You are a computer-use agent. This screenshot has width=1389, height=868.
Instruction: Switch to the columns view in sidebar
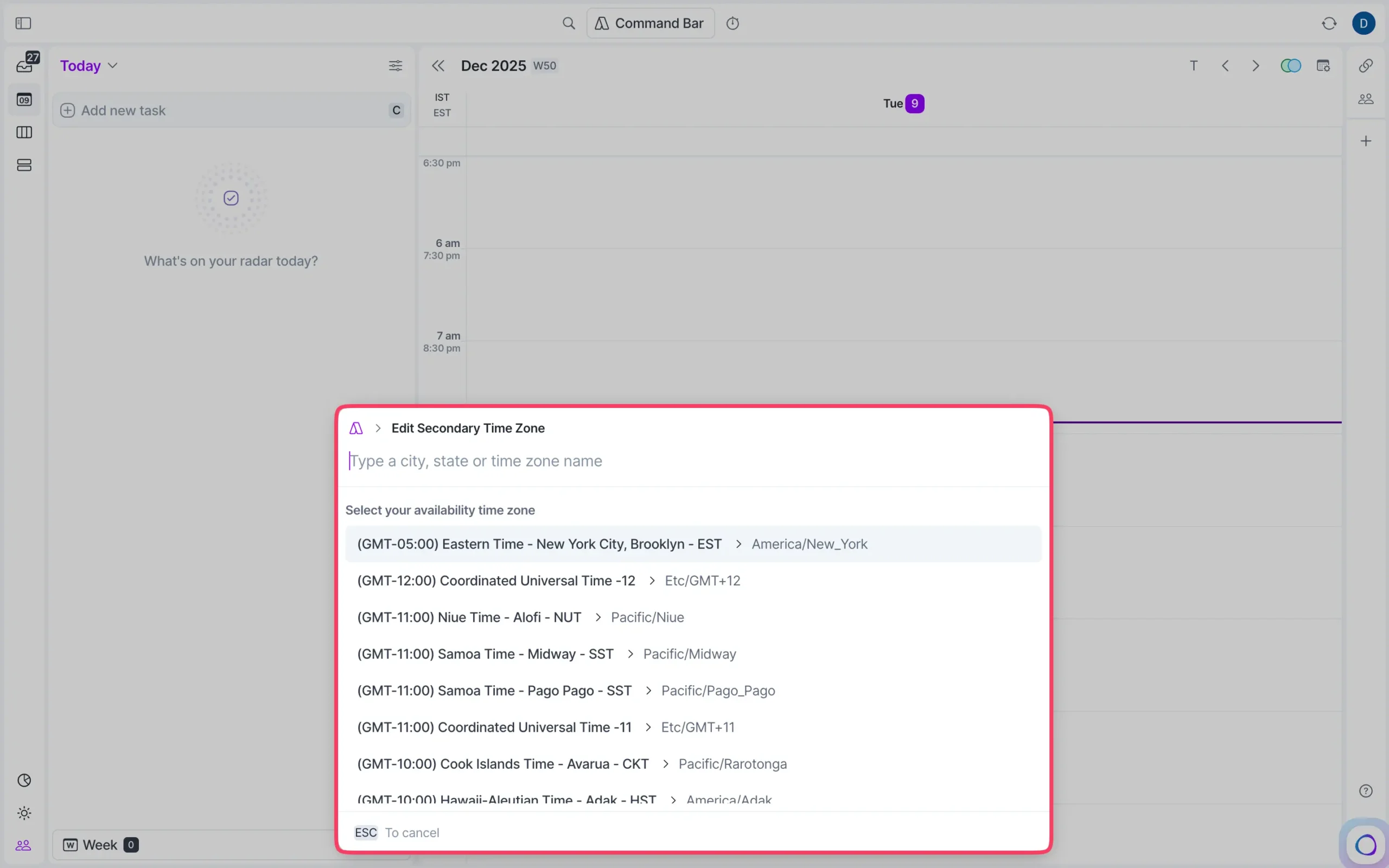(24, 132)
